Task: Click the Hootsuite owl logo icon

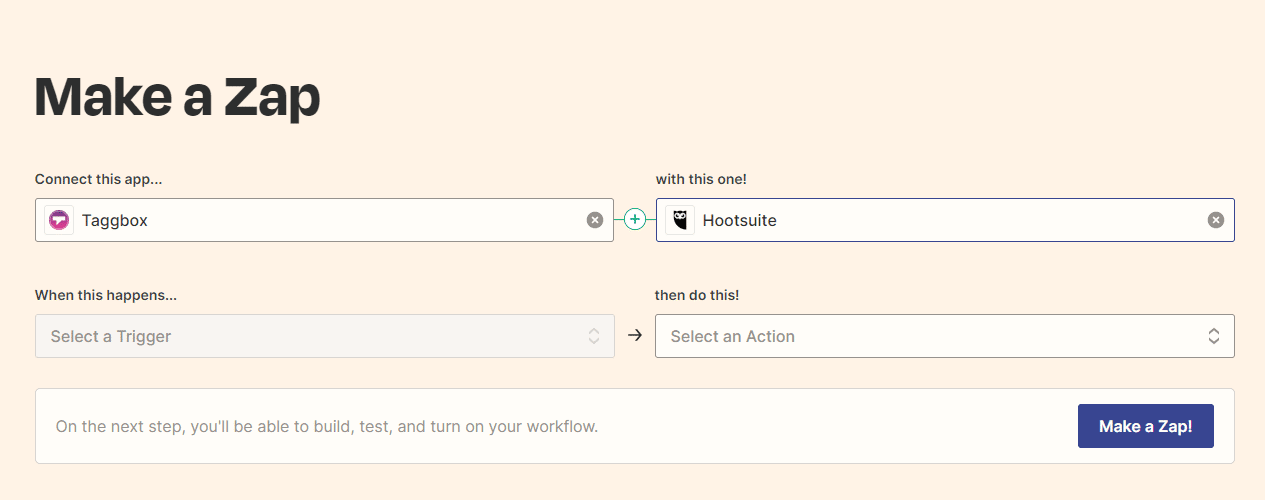Action: pos(680,220)
